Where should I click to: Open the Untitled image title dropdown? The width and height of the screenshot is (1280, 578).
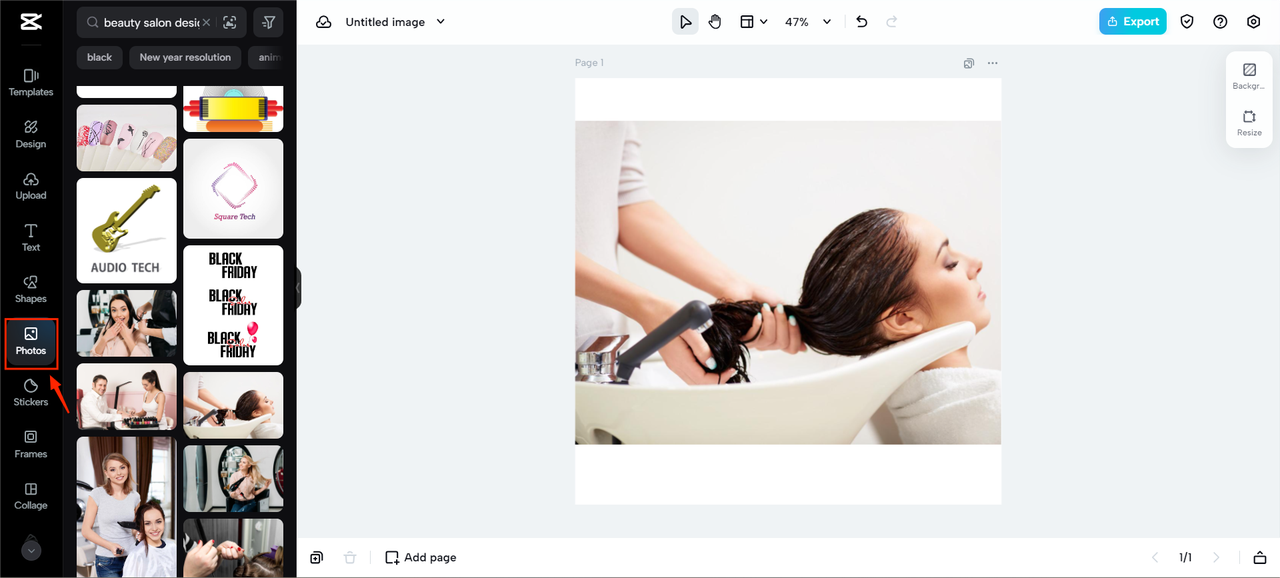pos(441,22)
